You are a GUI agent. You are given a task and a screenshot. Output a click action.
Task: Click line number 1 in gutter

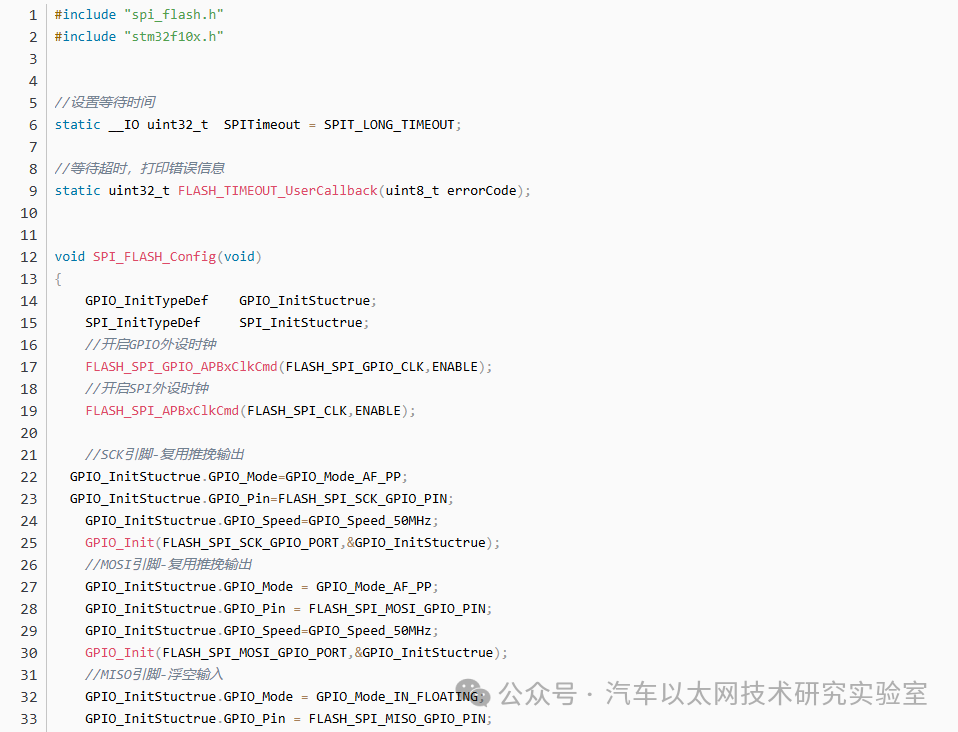click(33, 15)
